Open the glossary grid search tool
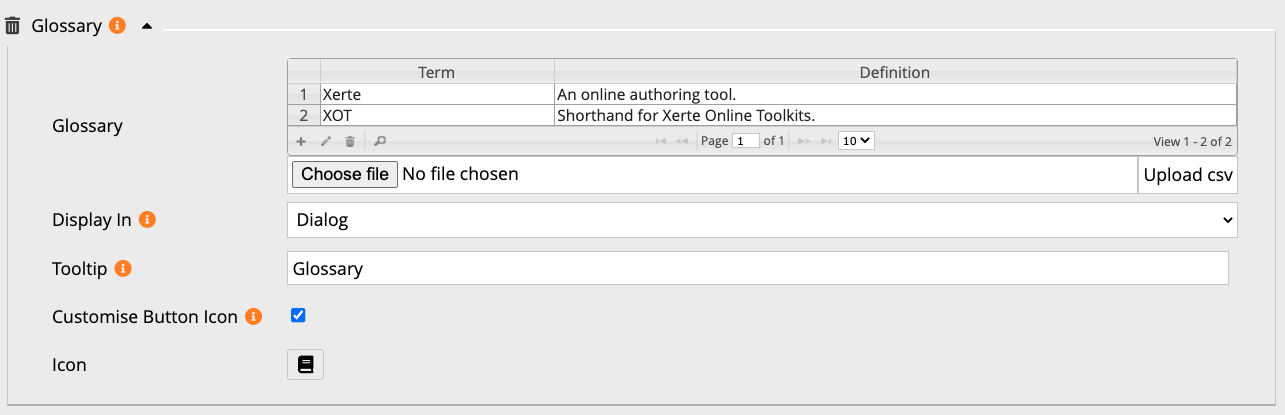1285x415 pixels. [x=380, y=142]
